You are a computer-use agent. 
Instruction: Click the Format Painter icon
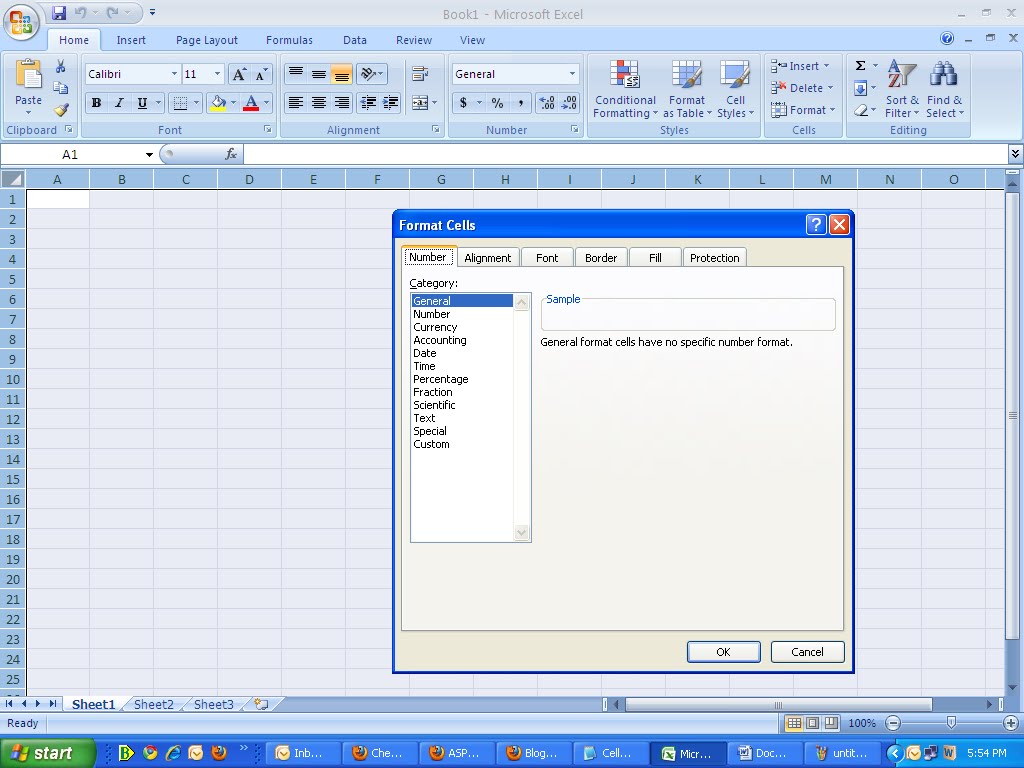point(61,110)
